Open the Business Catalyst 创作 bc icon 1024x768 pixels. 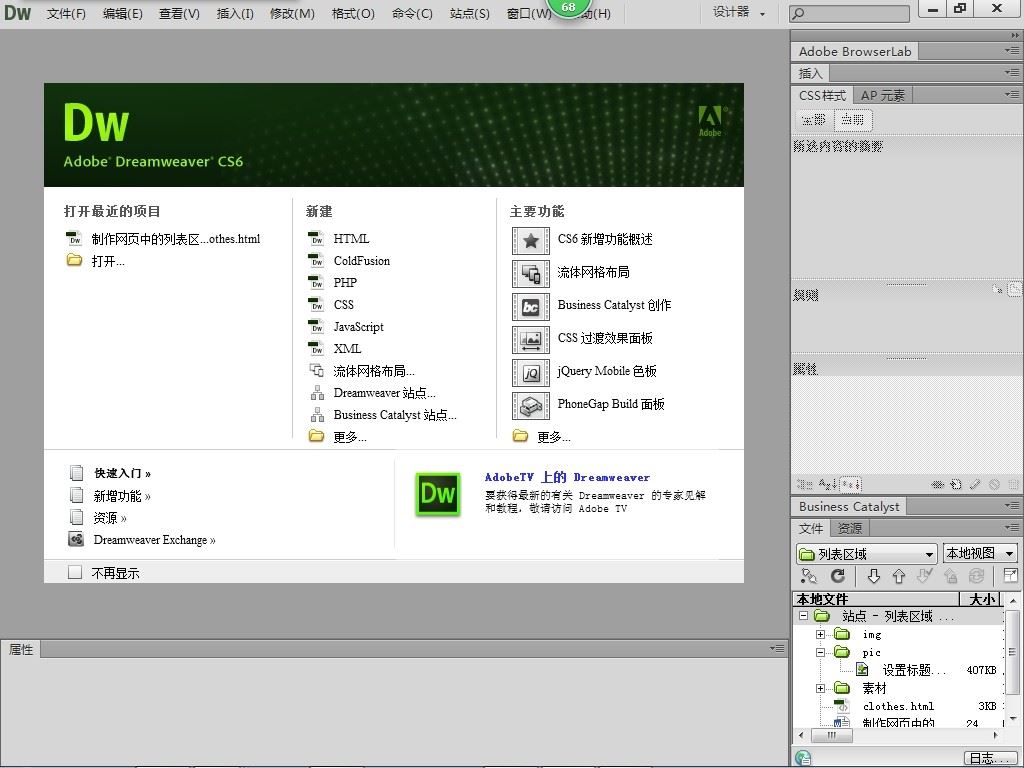point(530,306)
